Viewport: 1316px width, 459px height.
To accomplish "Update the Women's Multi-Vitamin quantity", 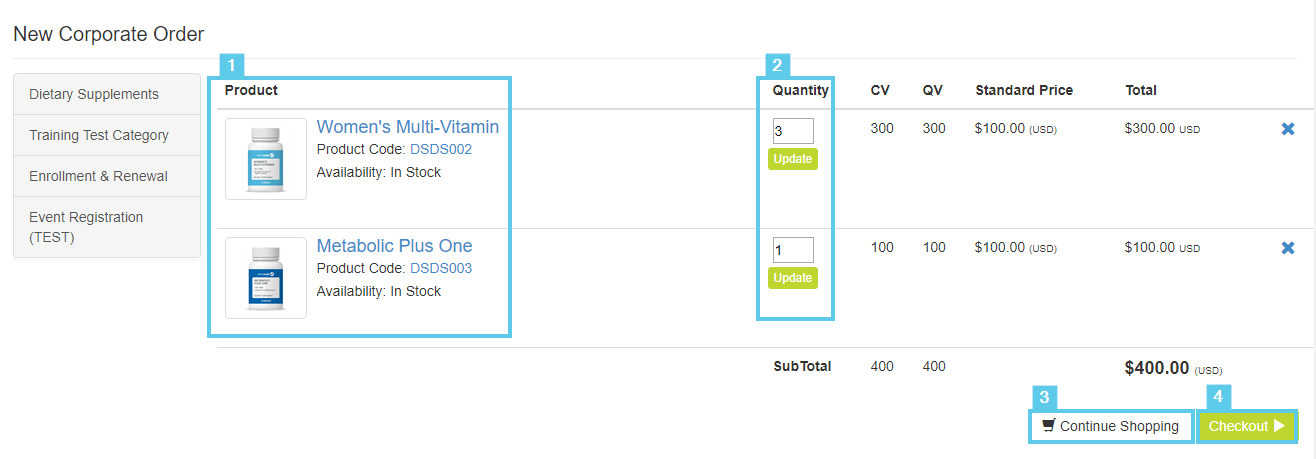I will 793,159.
